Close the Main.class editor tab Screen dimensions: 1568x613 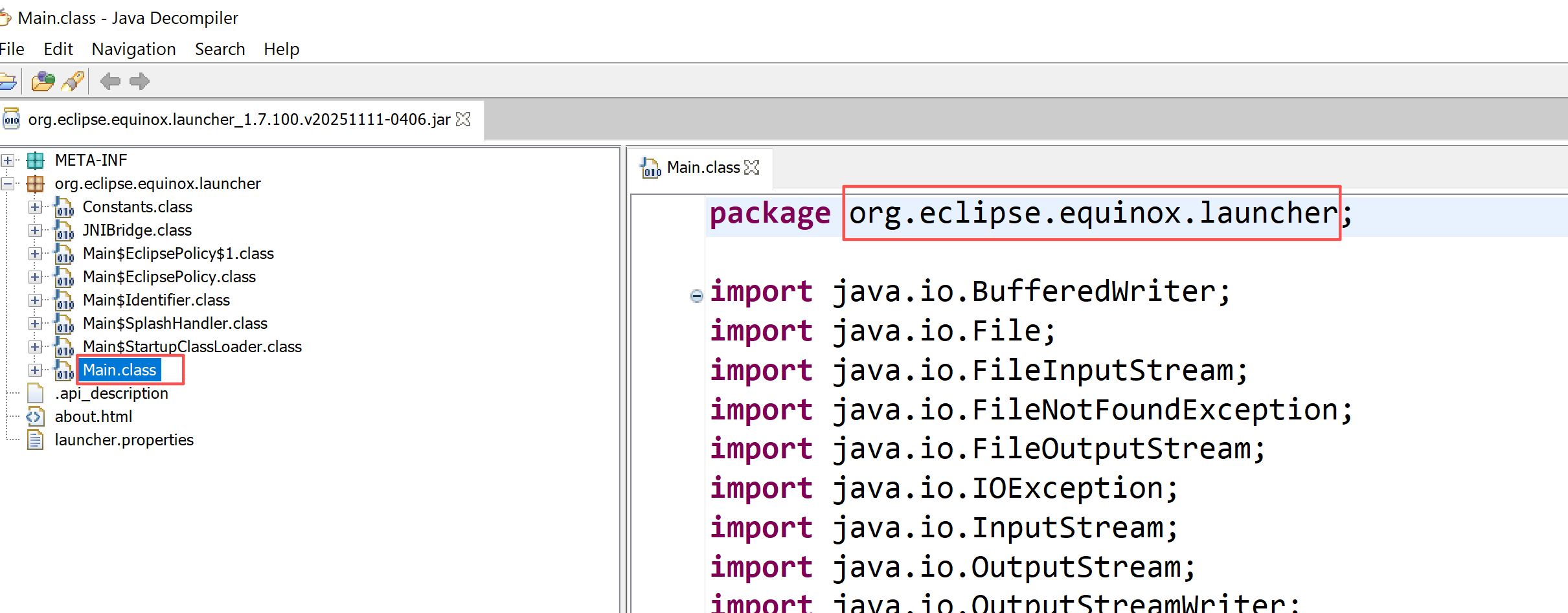tap(752, 168)
